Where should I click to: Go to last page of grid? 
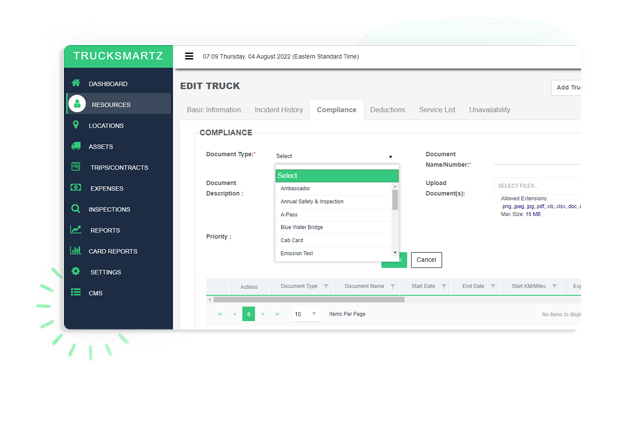[277, 314]
